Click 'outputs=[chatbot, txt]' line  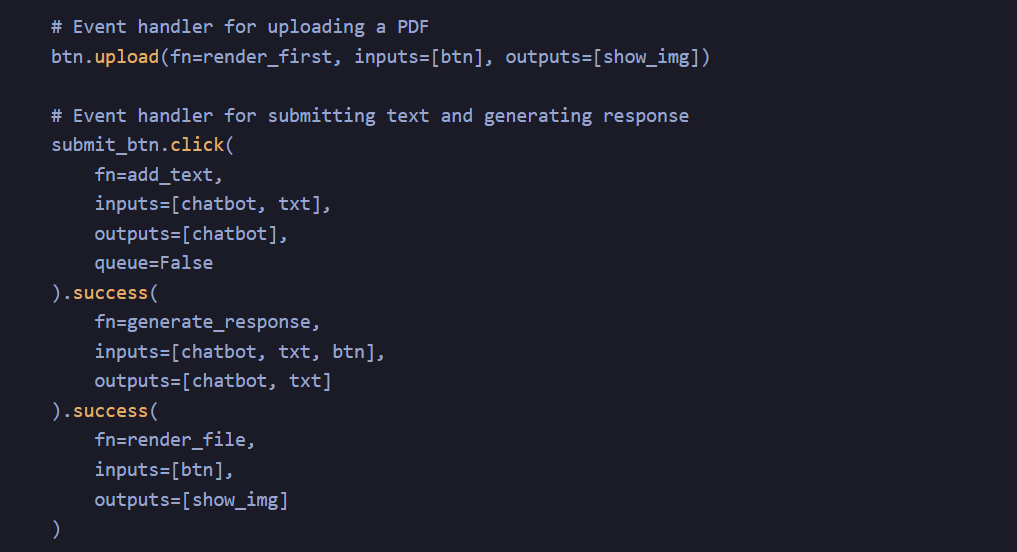click(x=213, y=381)
